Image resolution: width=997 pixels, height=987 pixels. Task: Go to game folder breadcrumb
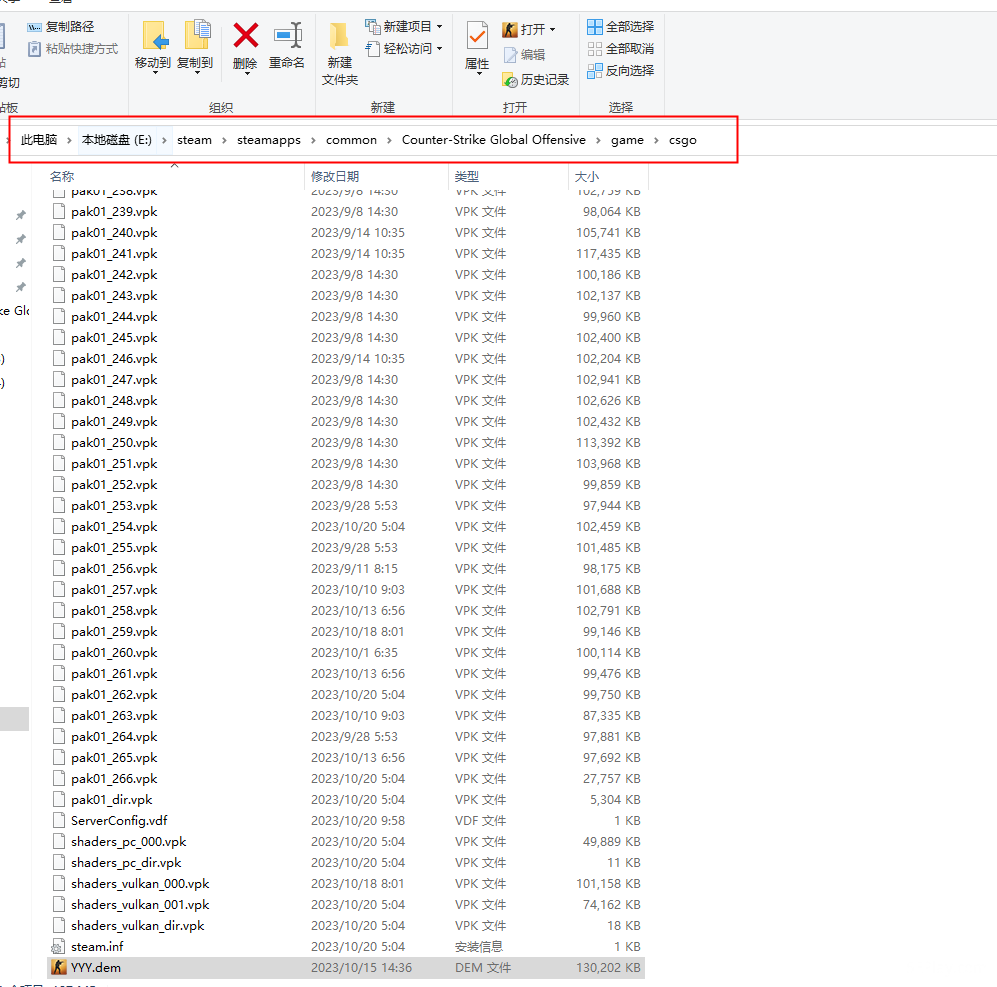tap(627, 140)
